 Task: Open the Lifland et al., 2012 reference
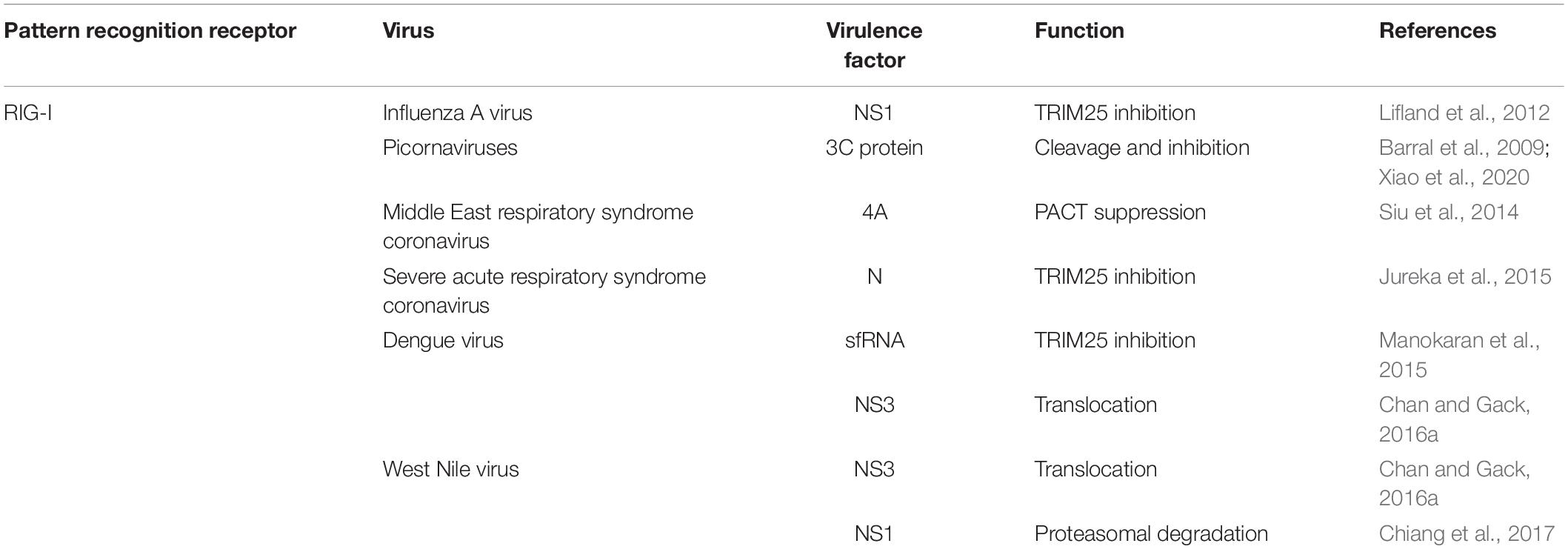tap(1464, 113)
